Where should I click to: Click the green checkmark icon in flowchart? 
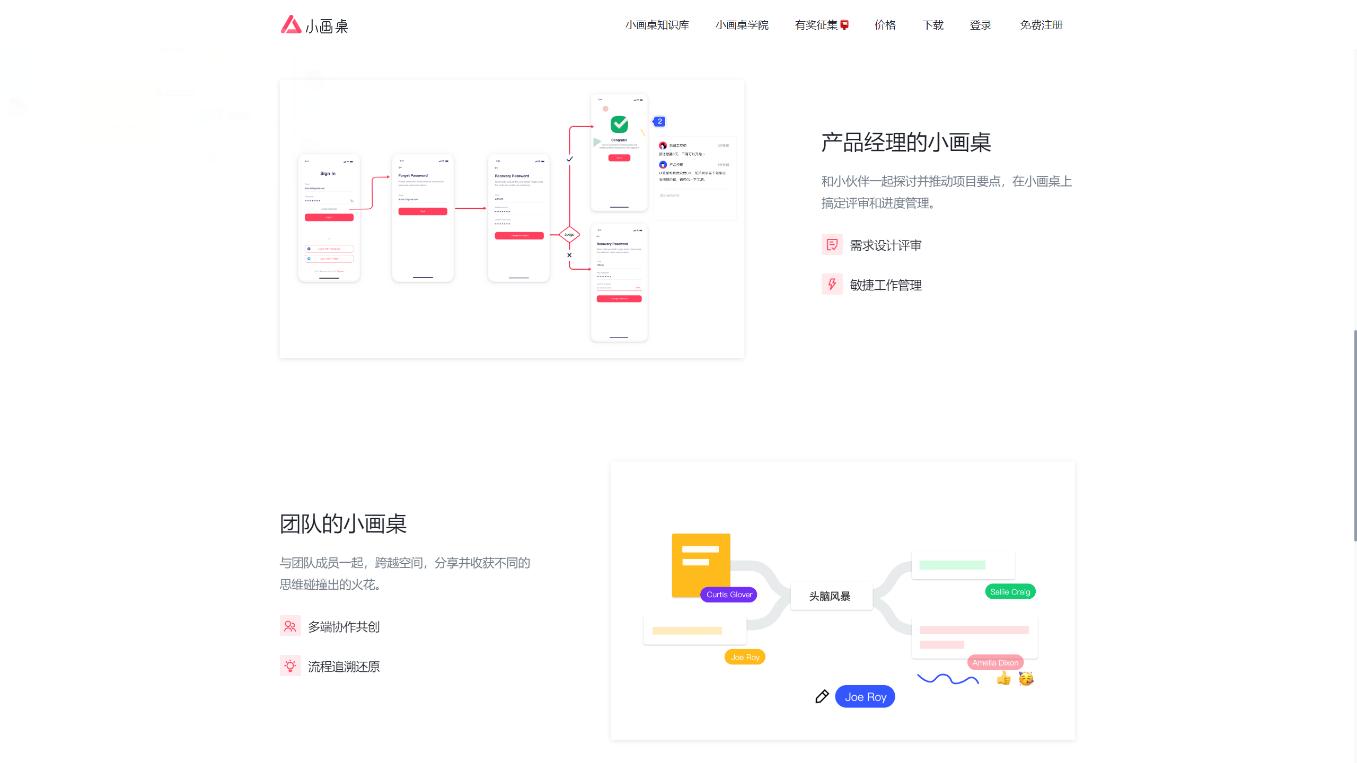tap(619, 124)
